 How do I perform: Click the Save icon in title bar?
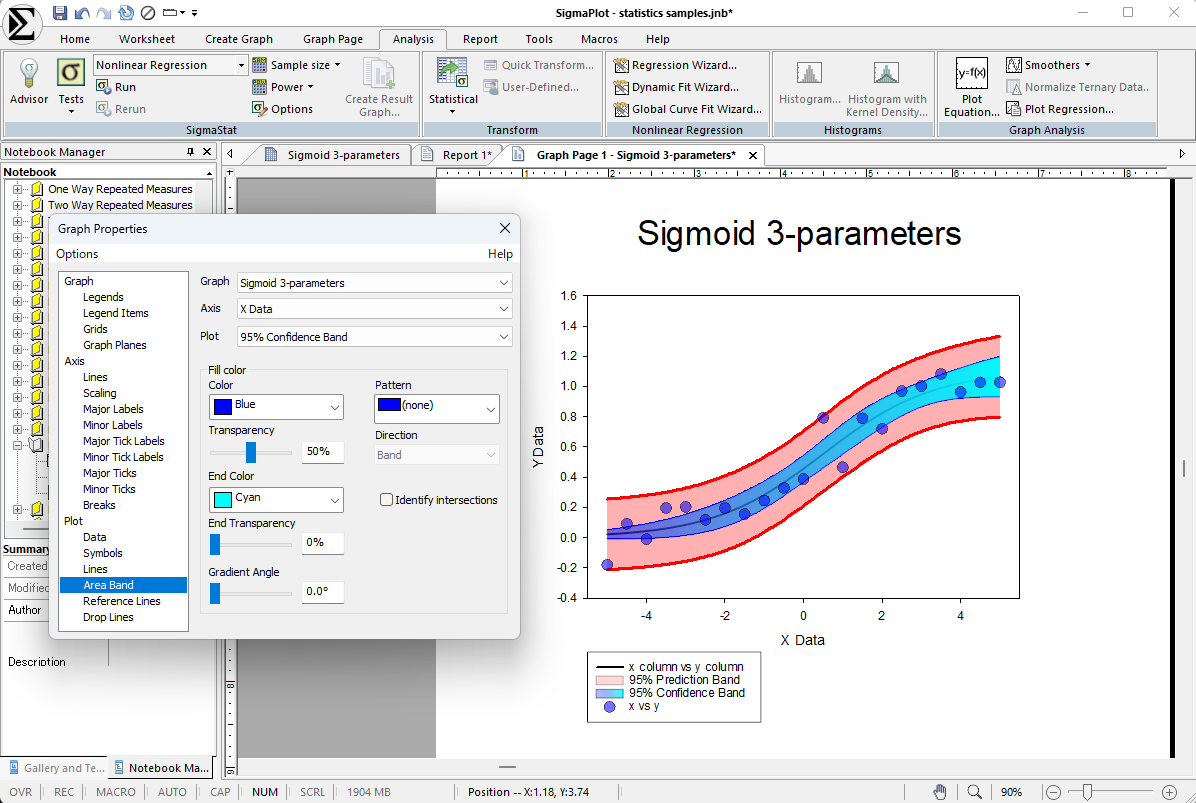[x=60, y=12]
